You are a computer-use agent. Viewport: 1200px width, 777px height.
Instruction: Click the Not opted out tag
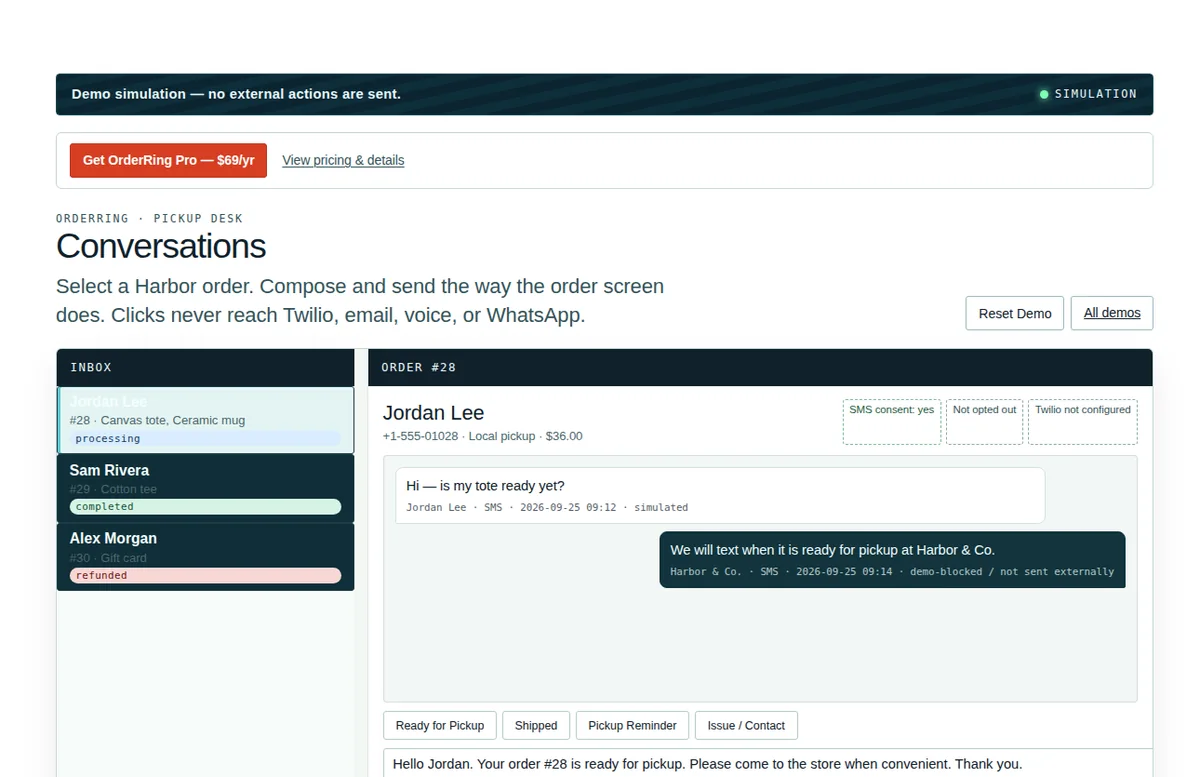[x=984, y=422]
